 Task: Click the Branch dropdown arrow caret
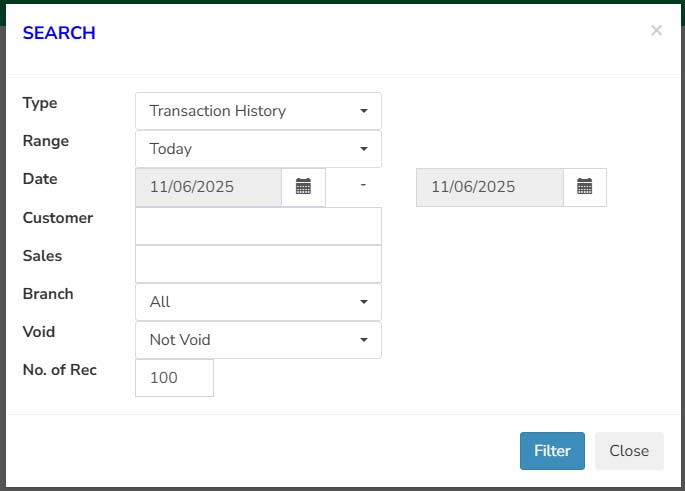click(x=364, y=302)
